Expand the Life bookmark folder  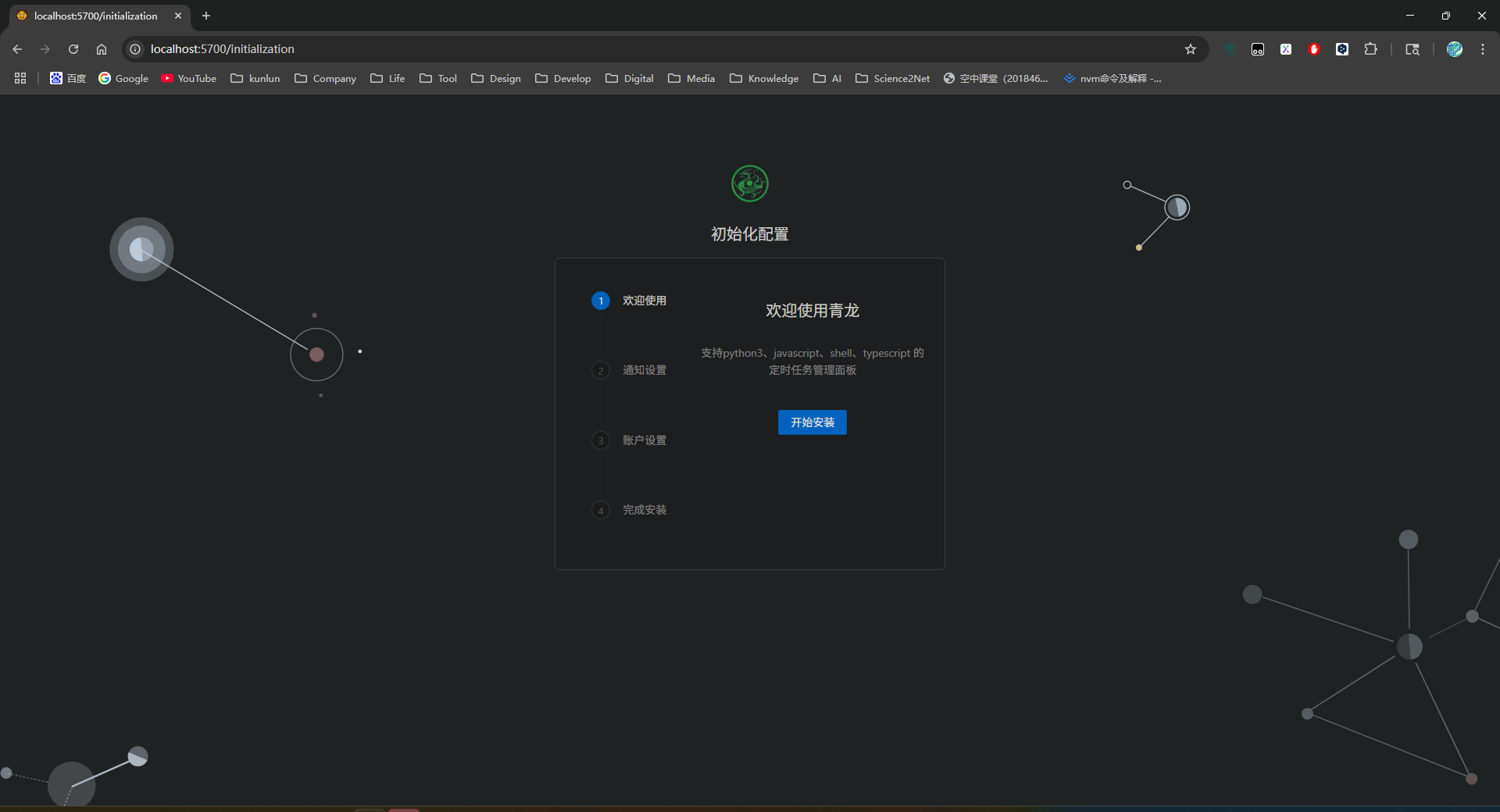tap(387, 78)
